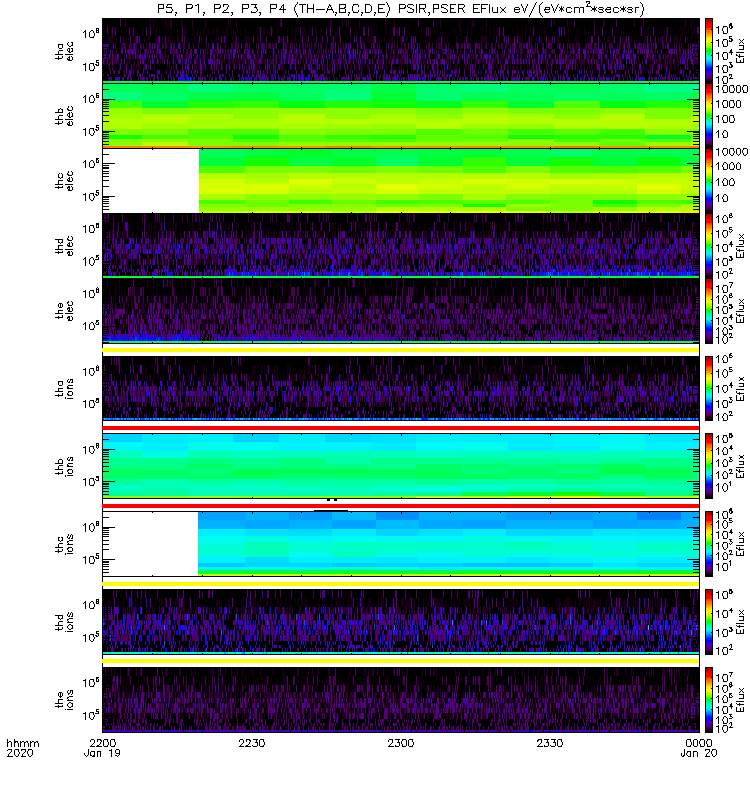Screen dimensions: 750x800
Task: Click the red bar below tha ions panel
Action: coord(401,428)
